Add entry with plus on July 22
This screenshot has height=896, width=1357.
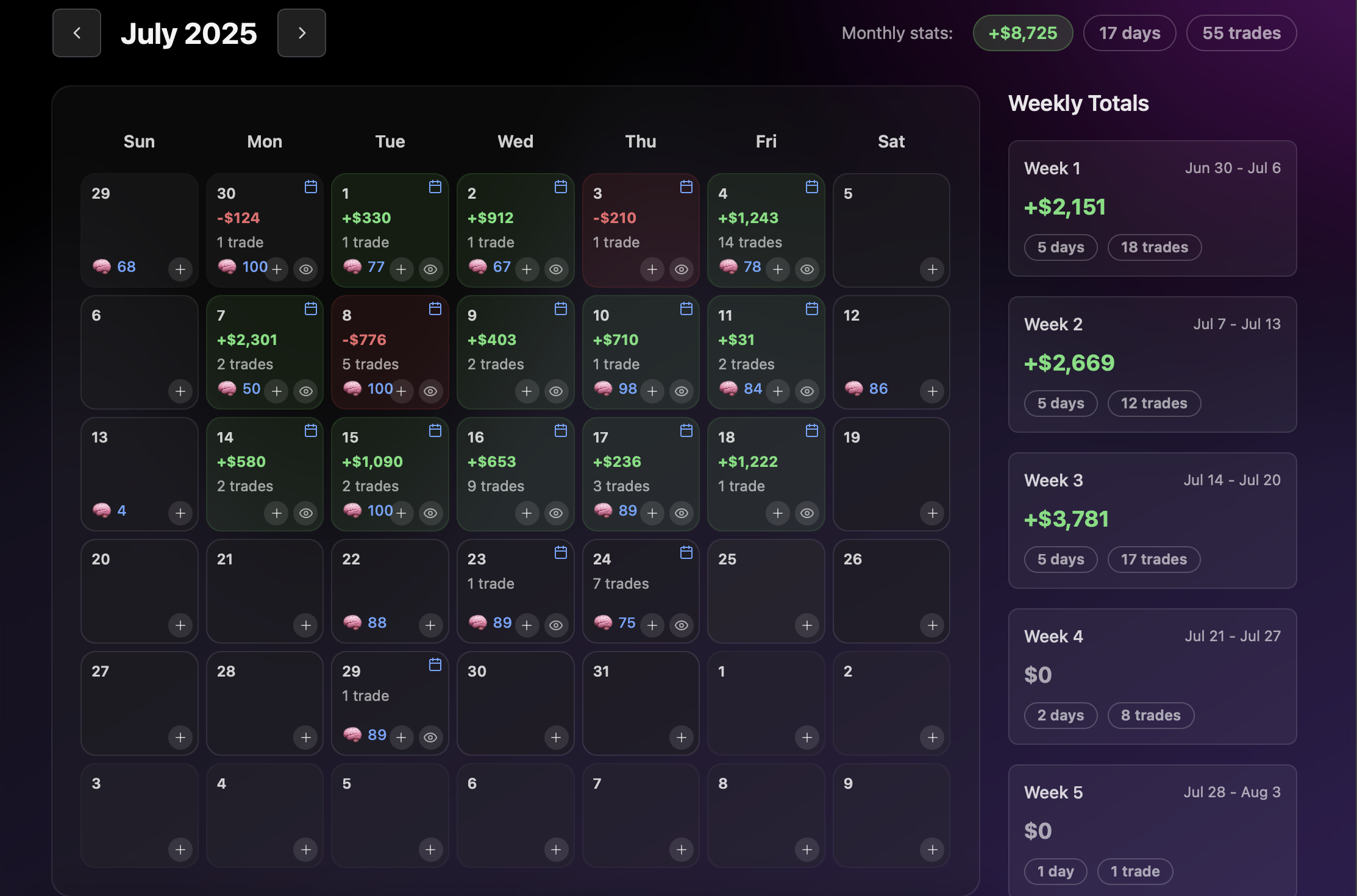(x=430, y=625)
